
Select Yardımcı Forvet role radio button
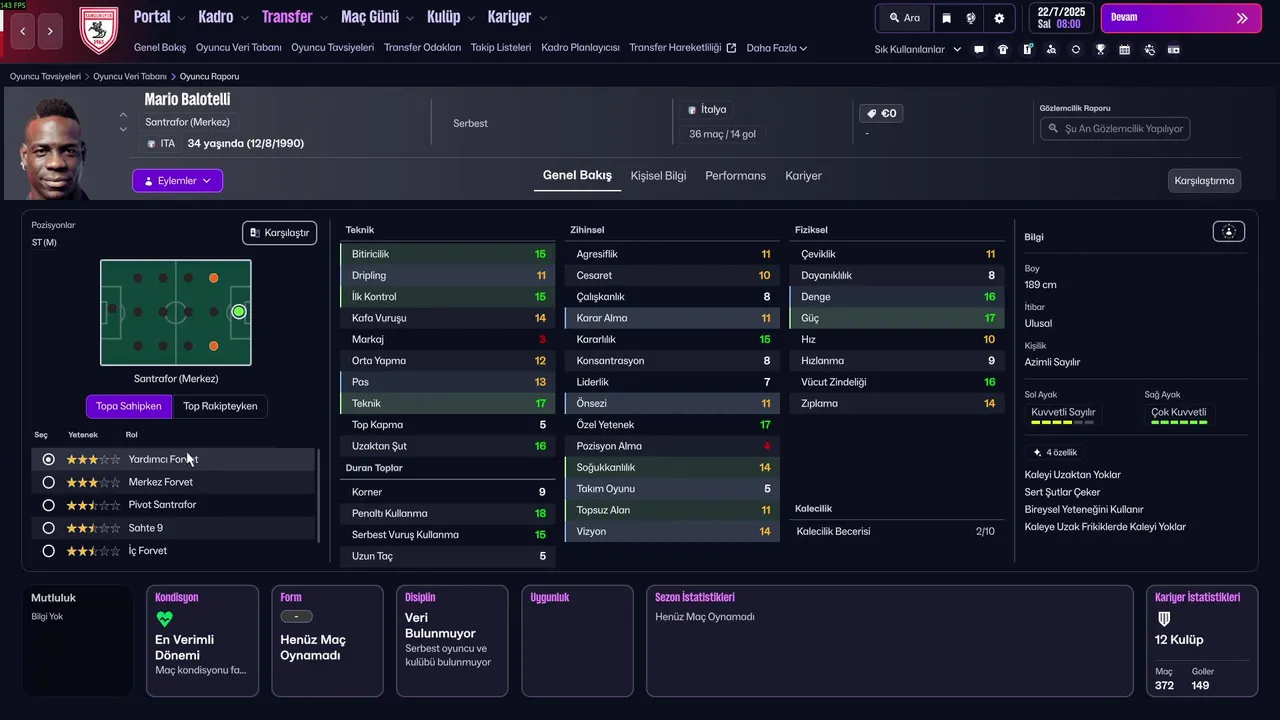coord(48,459)
